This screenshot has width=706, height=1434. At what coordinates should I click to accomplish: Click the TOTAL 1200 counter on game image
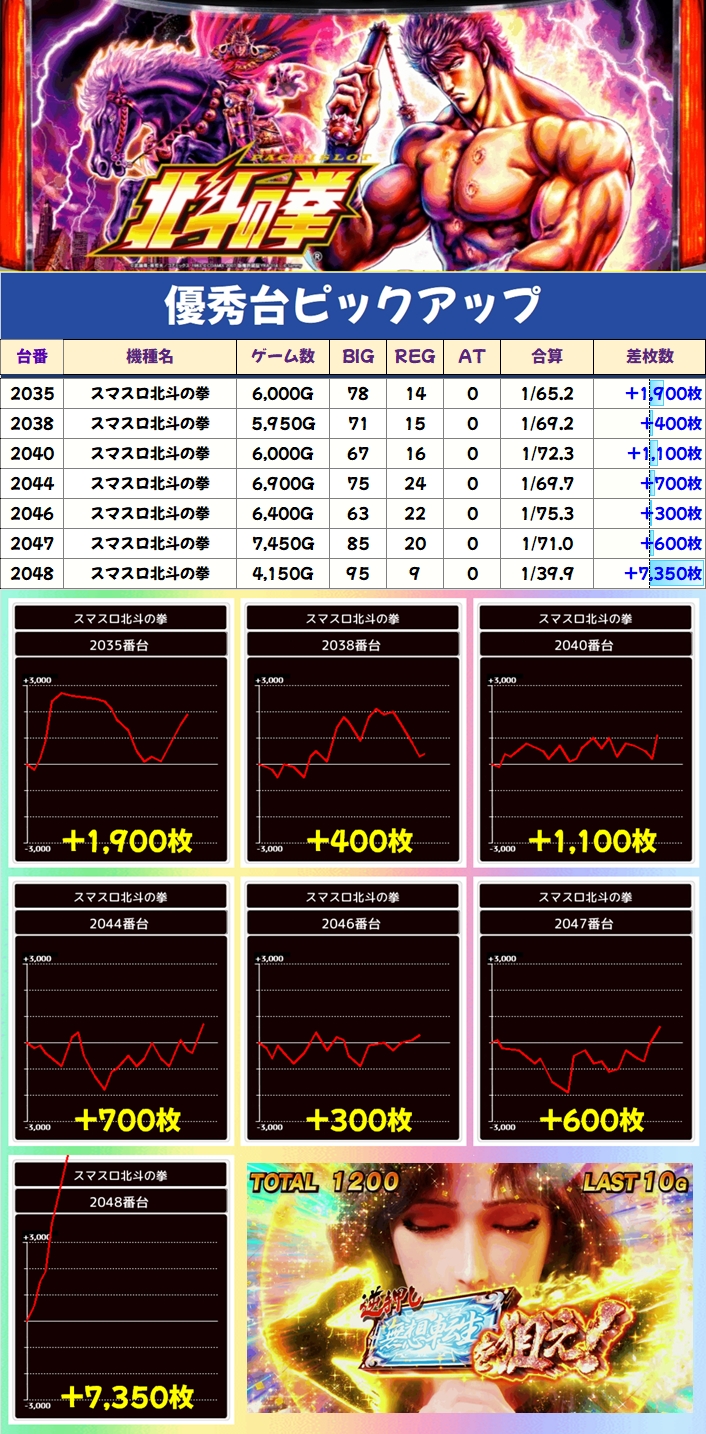coord(324,1182)
